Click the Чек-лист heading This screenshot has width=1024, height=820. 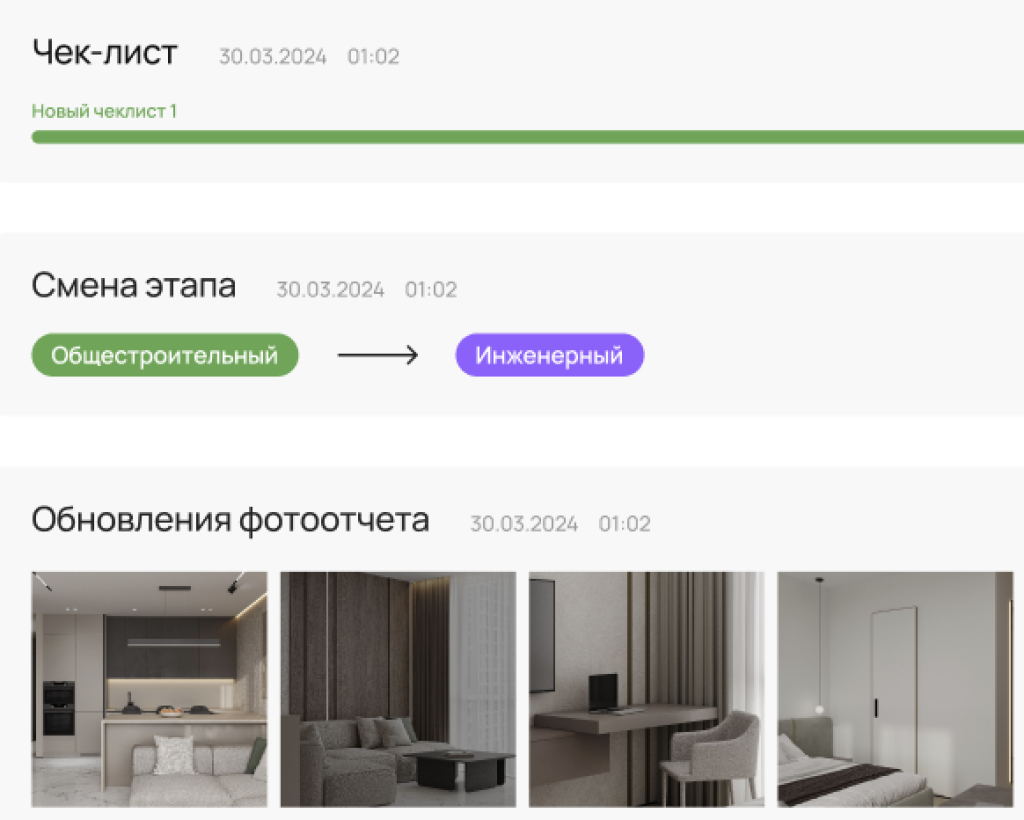pyautogui.click(x=105, y=53)
